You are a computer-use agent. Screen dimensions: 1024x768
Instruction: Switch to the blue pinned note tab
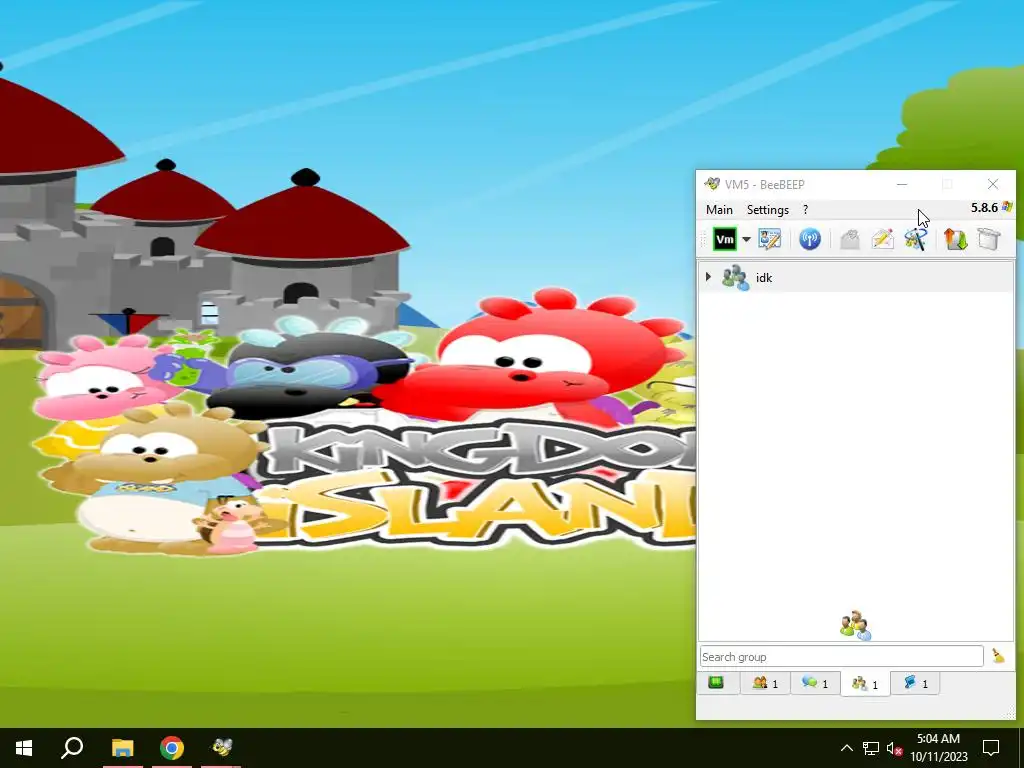[915, 683]
